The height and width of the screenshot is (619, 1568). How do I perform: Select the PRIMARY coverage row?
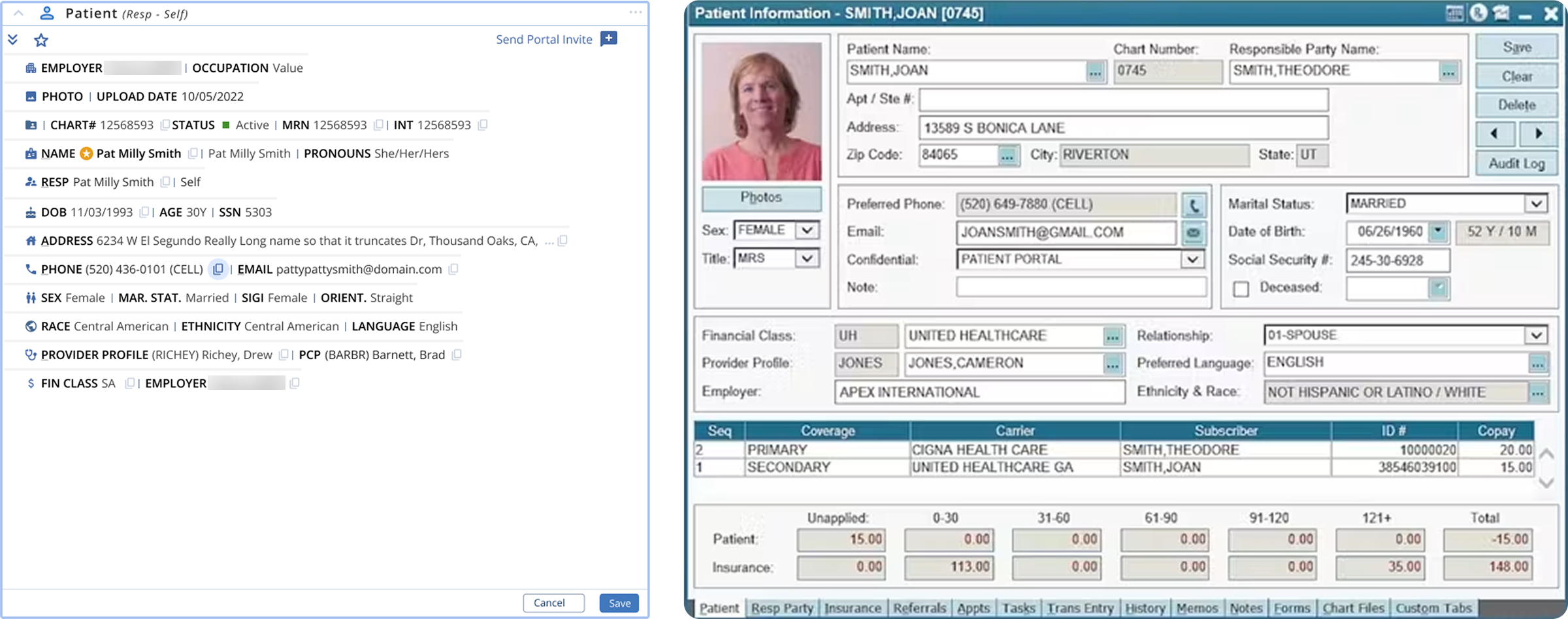1113,450
